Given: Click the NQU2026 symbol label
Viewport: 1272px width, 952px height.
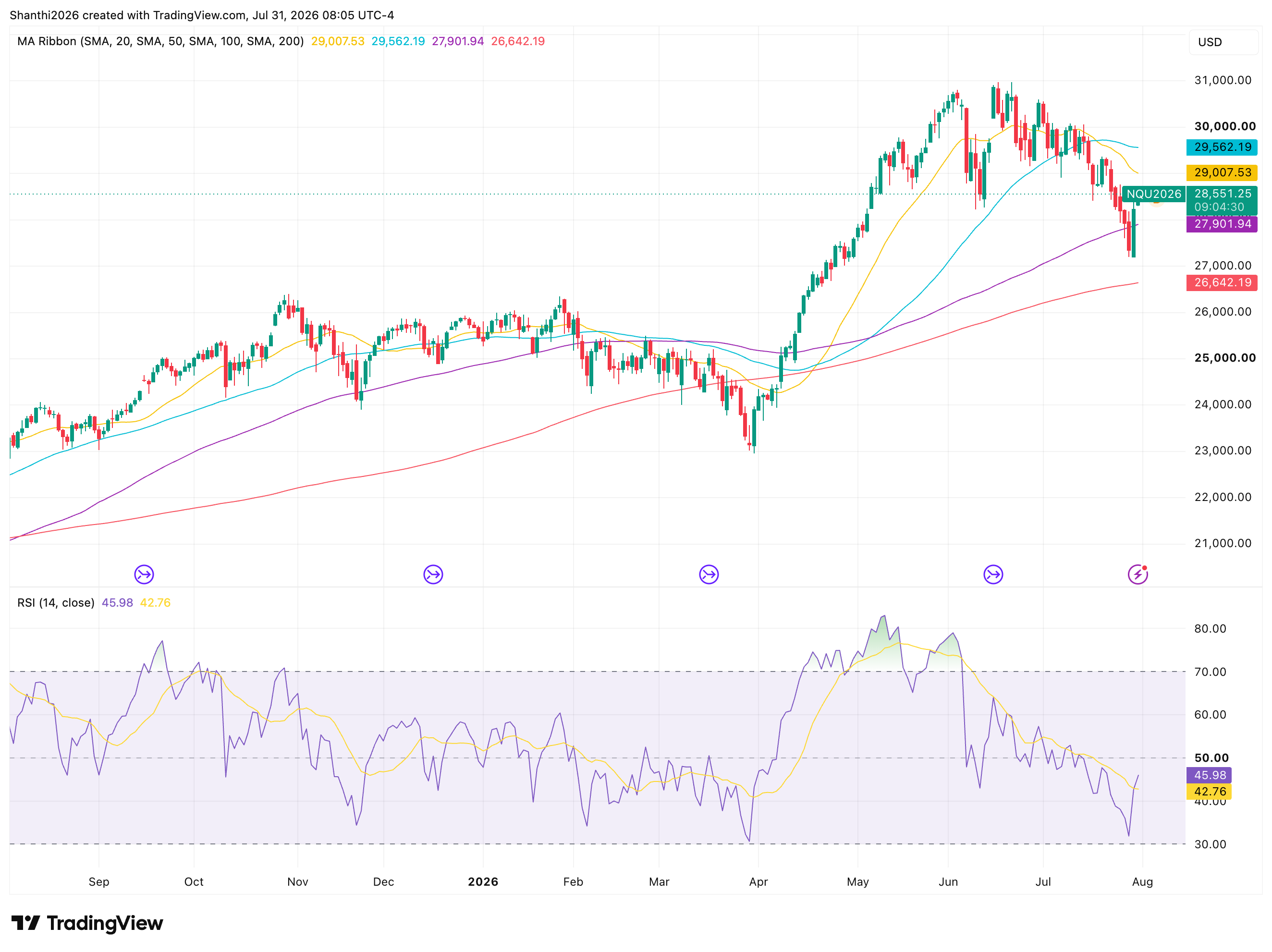Looking at the screenshot, I should [1153, 195].
